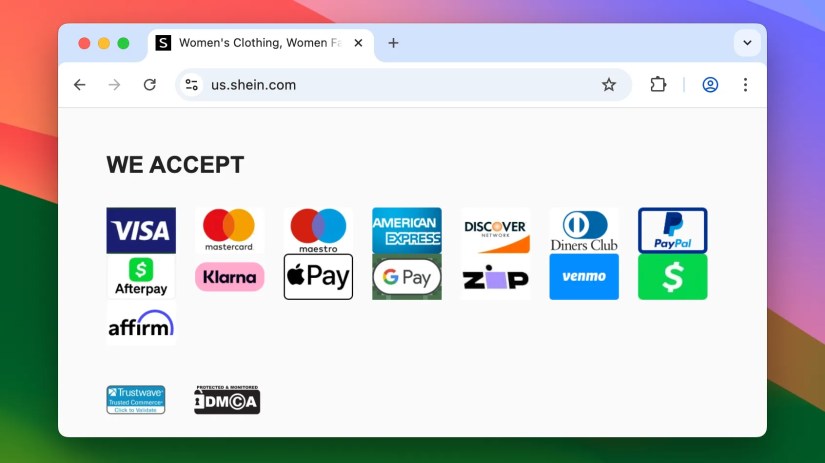Open the Trustwave Trusted Commerce badge
The height and width of the screenshot is (463, 825).
click(x=136, y=400)
